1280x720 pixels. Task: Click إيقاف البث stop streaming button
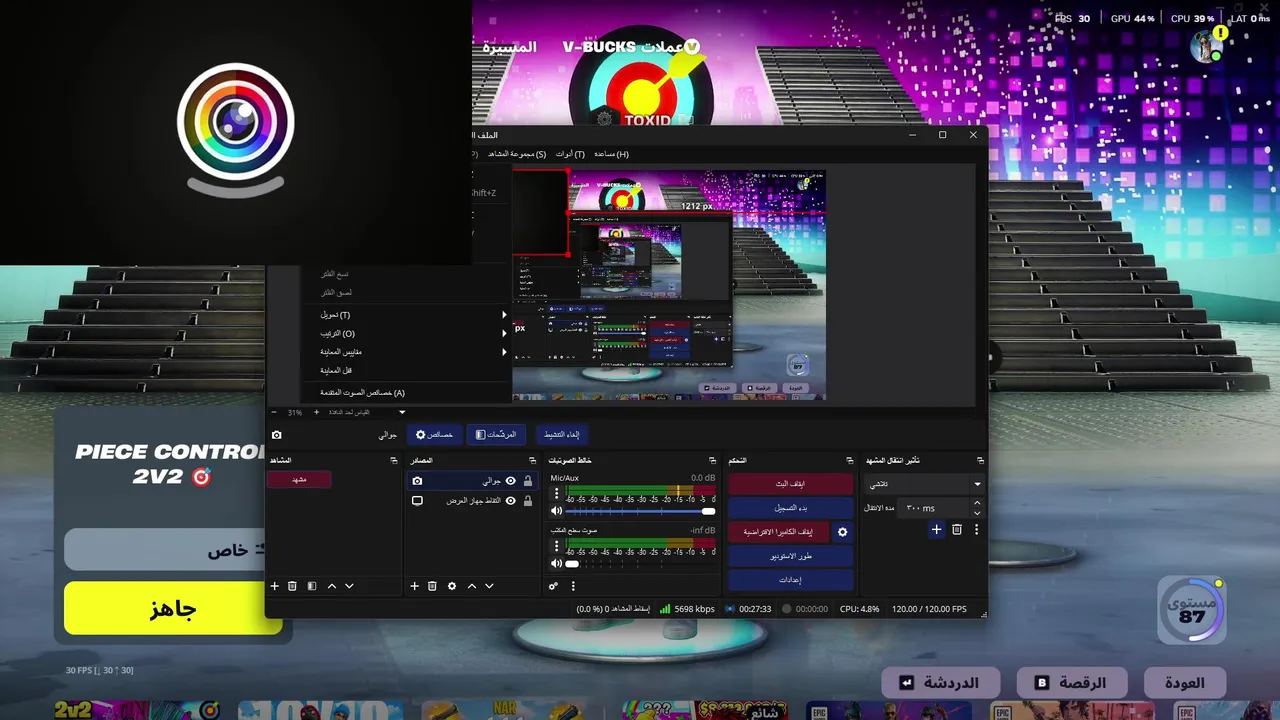pos(790,483)
